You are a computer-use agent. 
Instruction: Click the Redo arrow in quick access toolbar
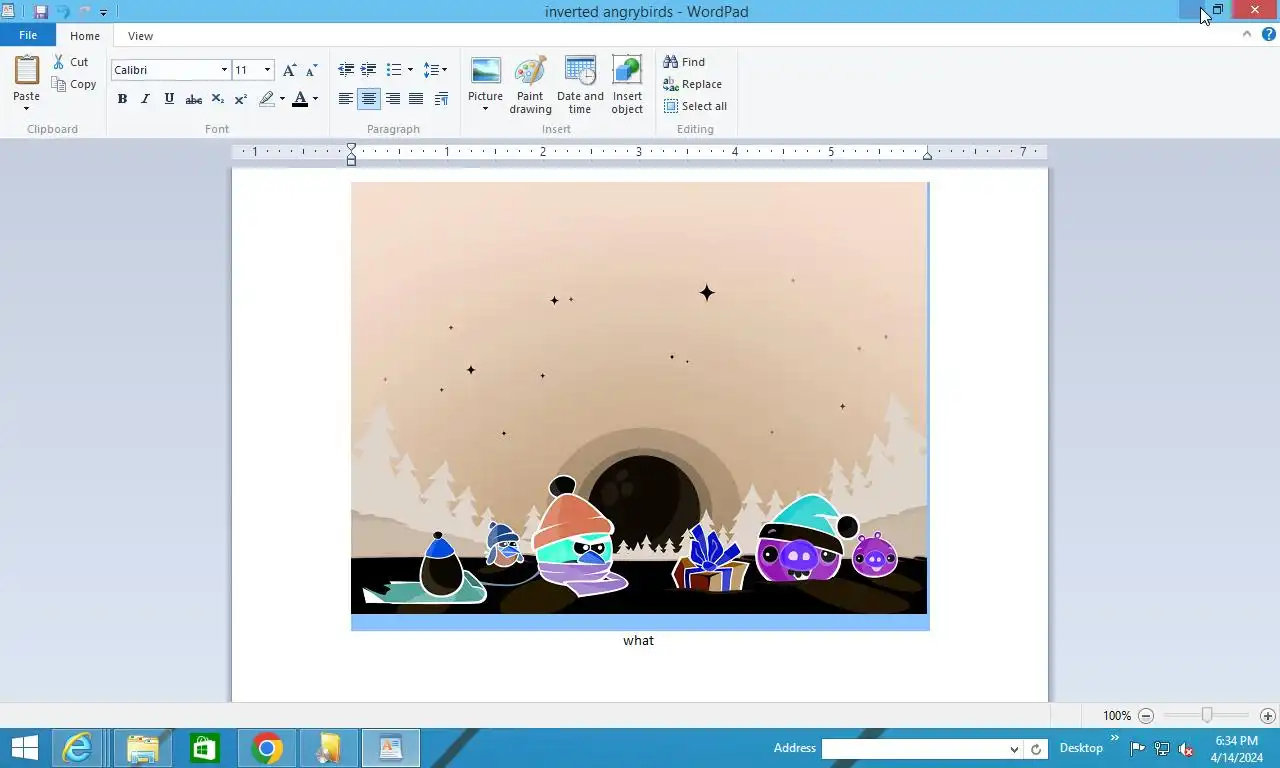[x=85, y=12]
